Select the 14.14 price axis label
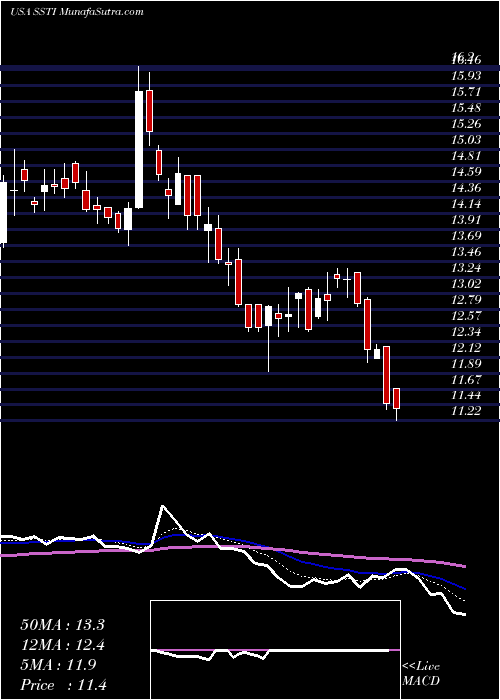The height and width of the screenshot is (700, 500). pyautogui.click(x=466, y=204)
